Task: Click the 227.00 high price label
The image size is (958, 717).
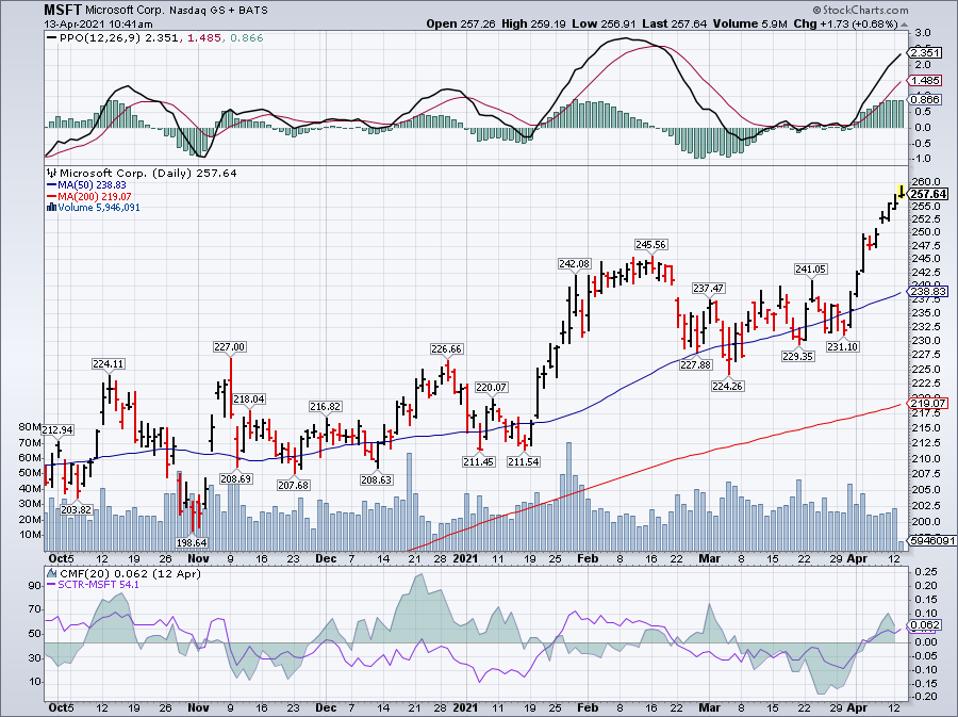Action: pyautogui.click(x=229, y=347)
